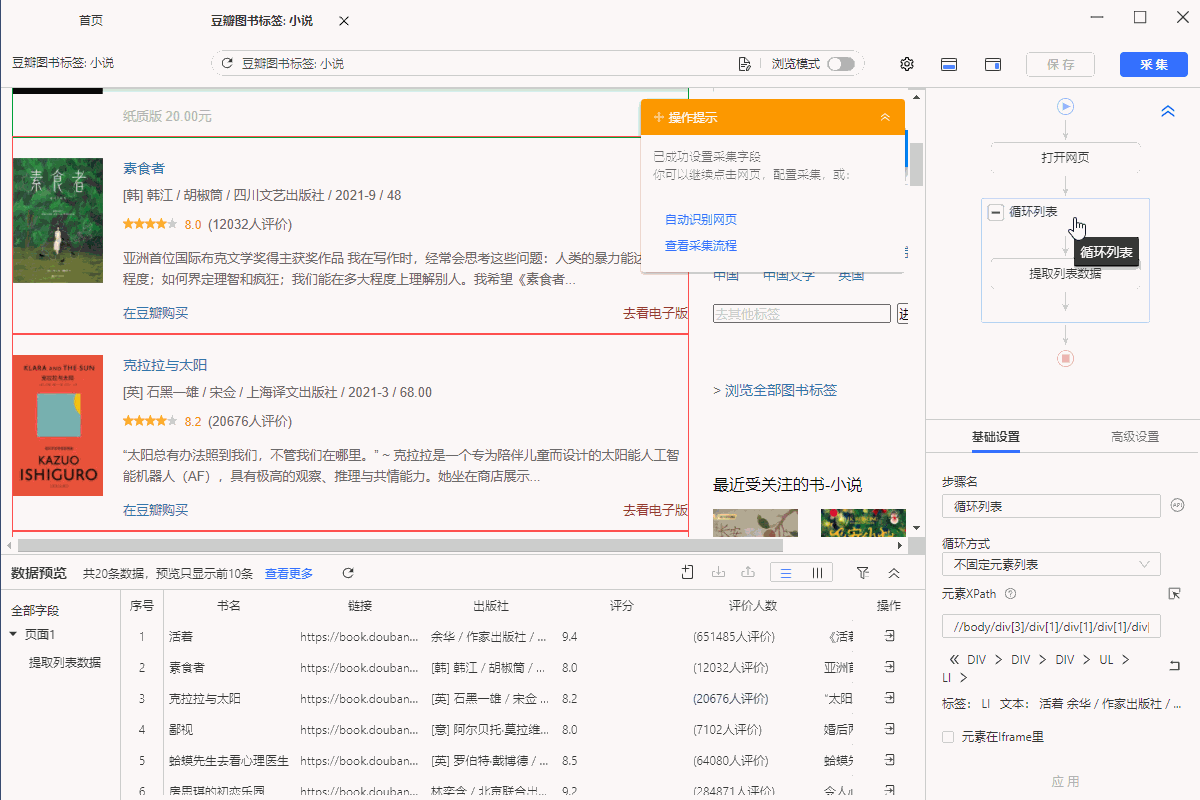Collapse the 操作提示 panel
The width and height of the screenshot is (1200, 800).
click(885, 117)
